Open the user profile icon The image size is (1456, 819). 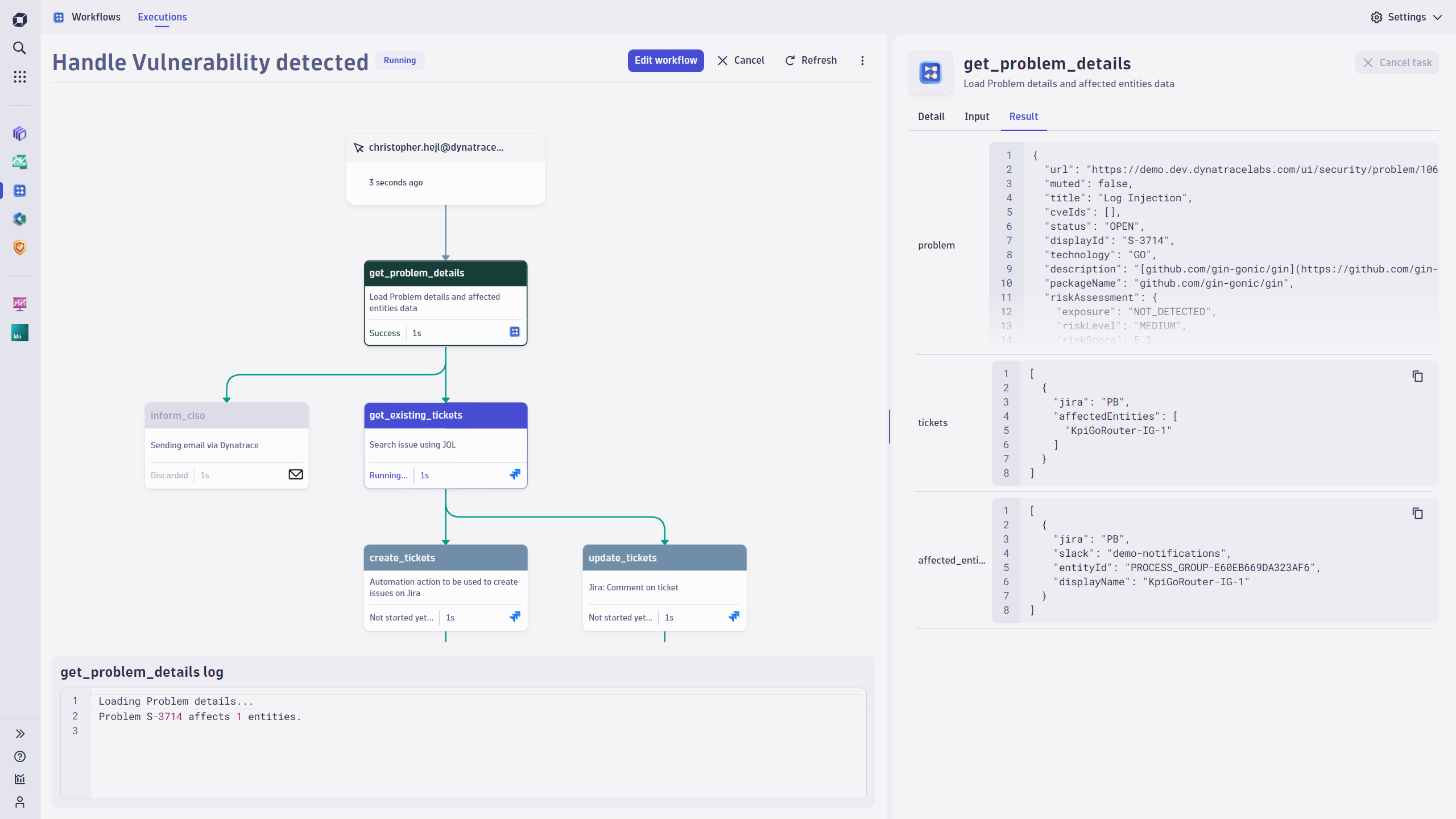(x=20, y=802)
